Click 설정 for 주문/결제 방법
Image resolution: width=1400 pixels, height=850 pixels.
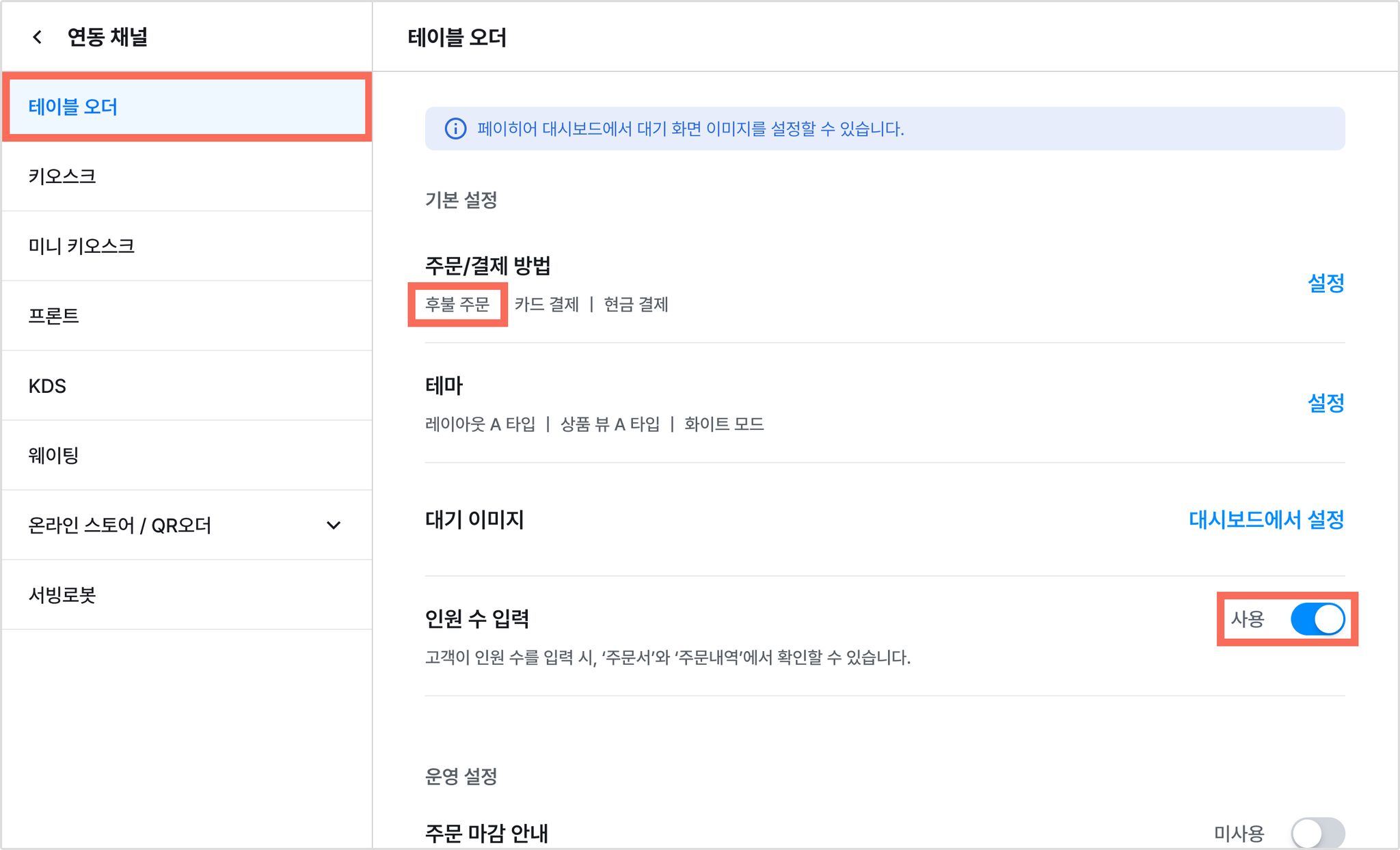pos(1325,283)
